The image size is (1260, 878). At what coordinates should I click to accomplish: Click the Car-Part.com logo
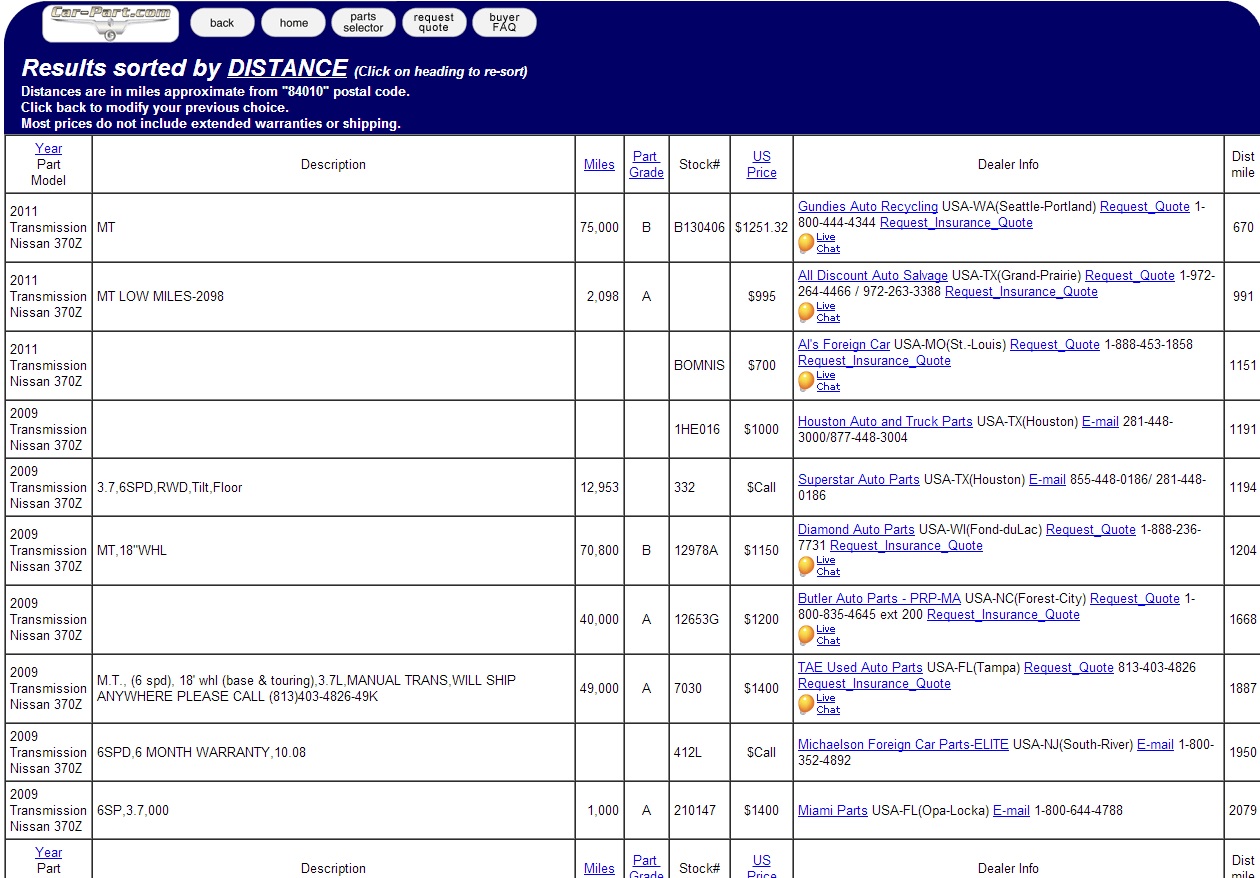click(x=110, y=23)
